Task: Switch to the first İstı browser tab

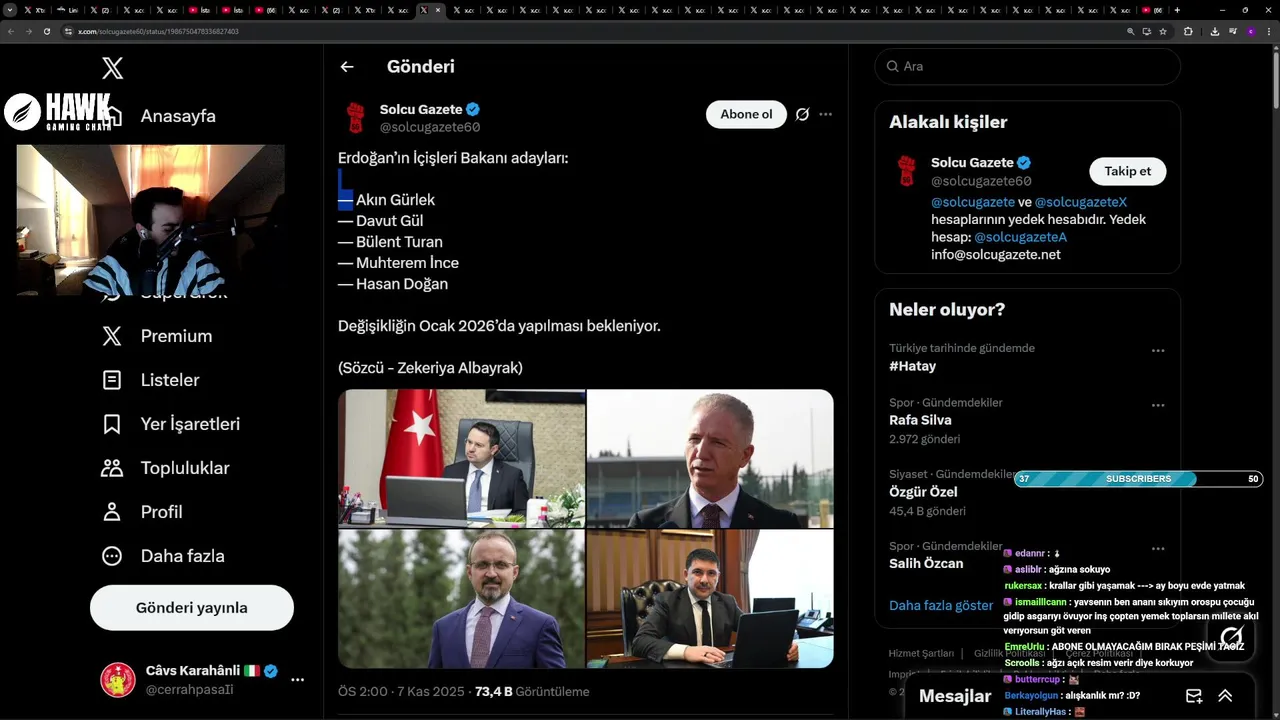Action: [200, 10]
